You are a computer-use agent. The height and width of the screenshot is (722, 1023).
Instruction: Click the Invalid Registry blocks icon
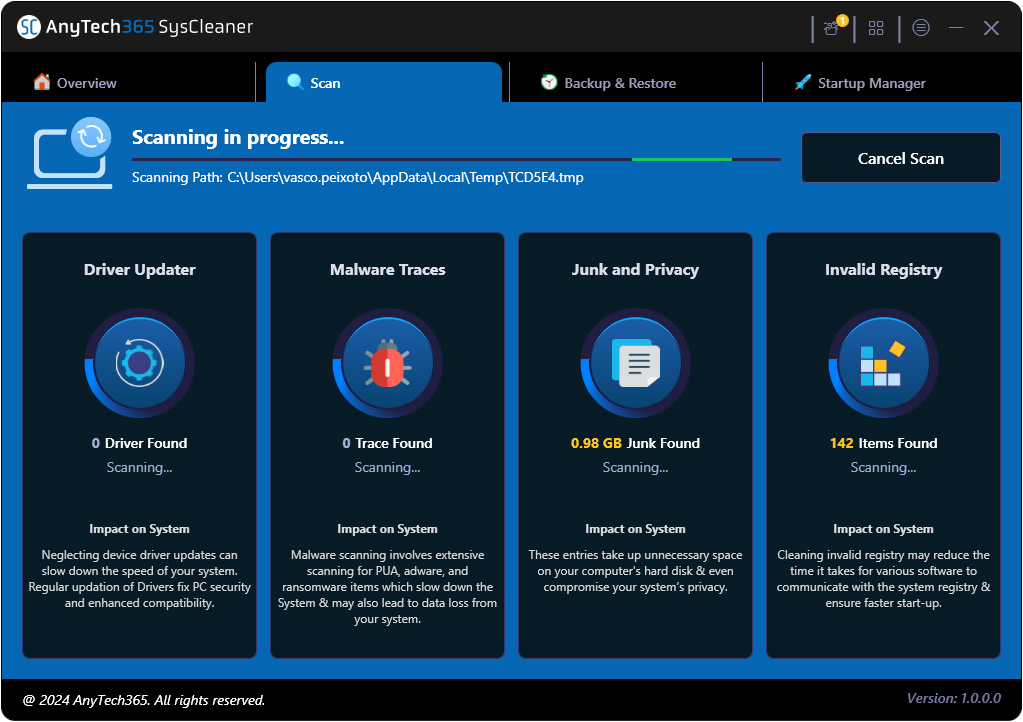pyautogui.click(x=883, y=363)
